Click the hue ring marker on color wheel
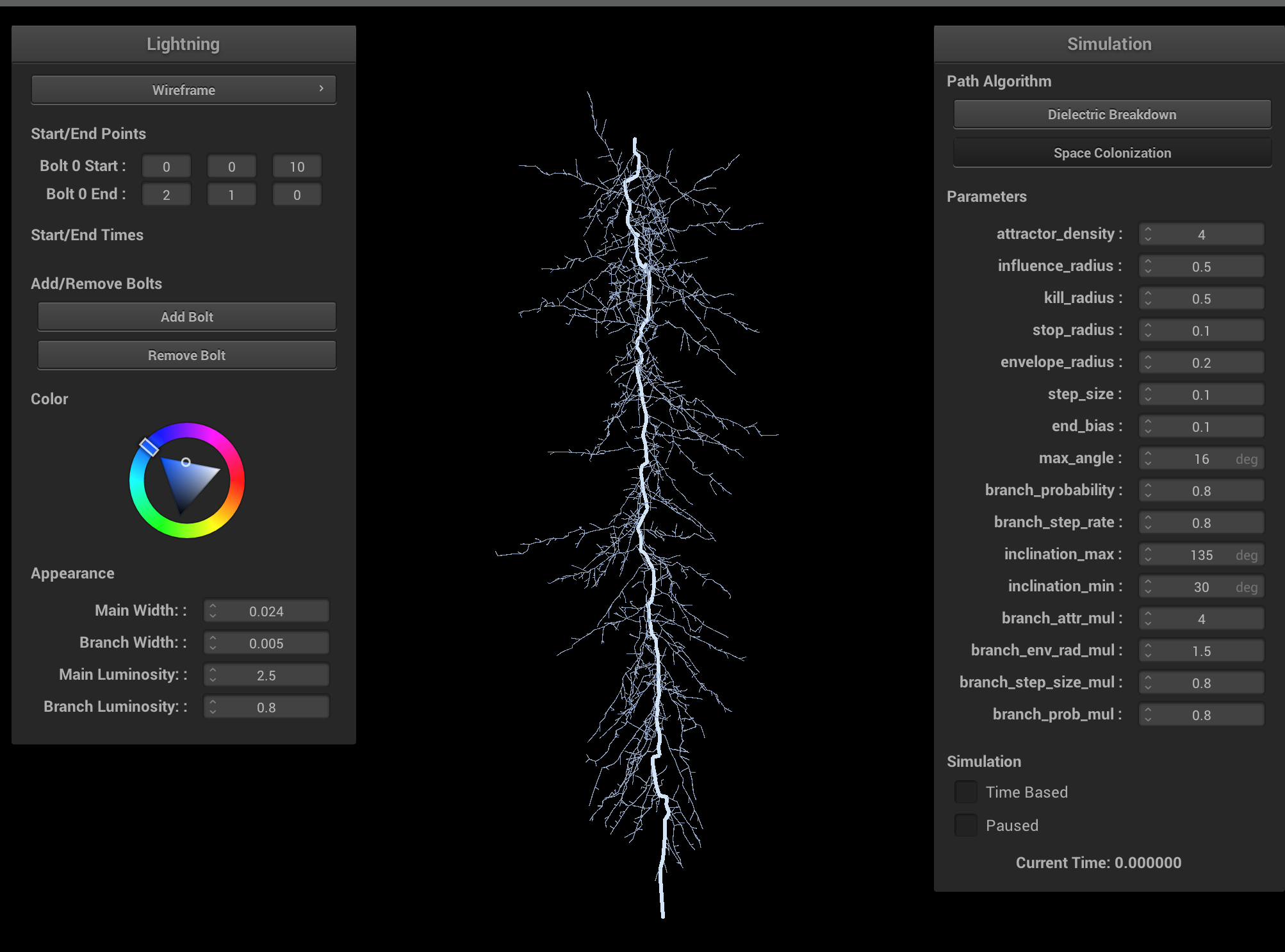1285x952 pixels. 149,447
